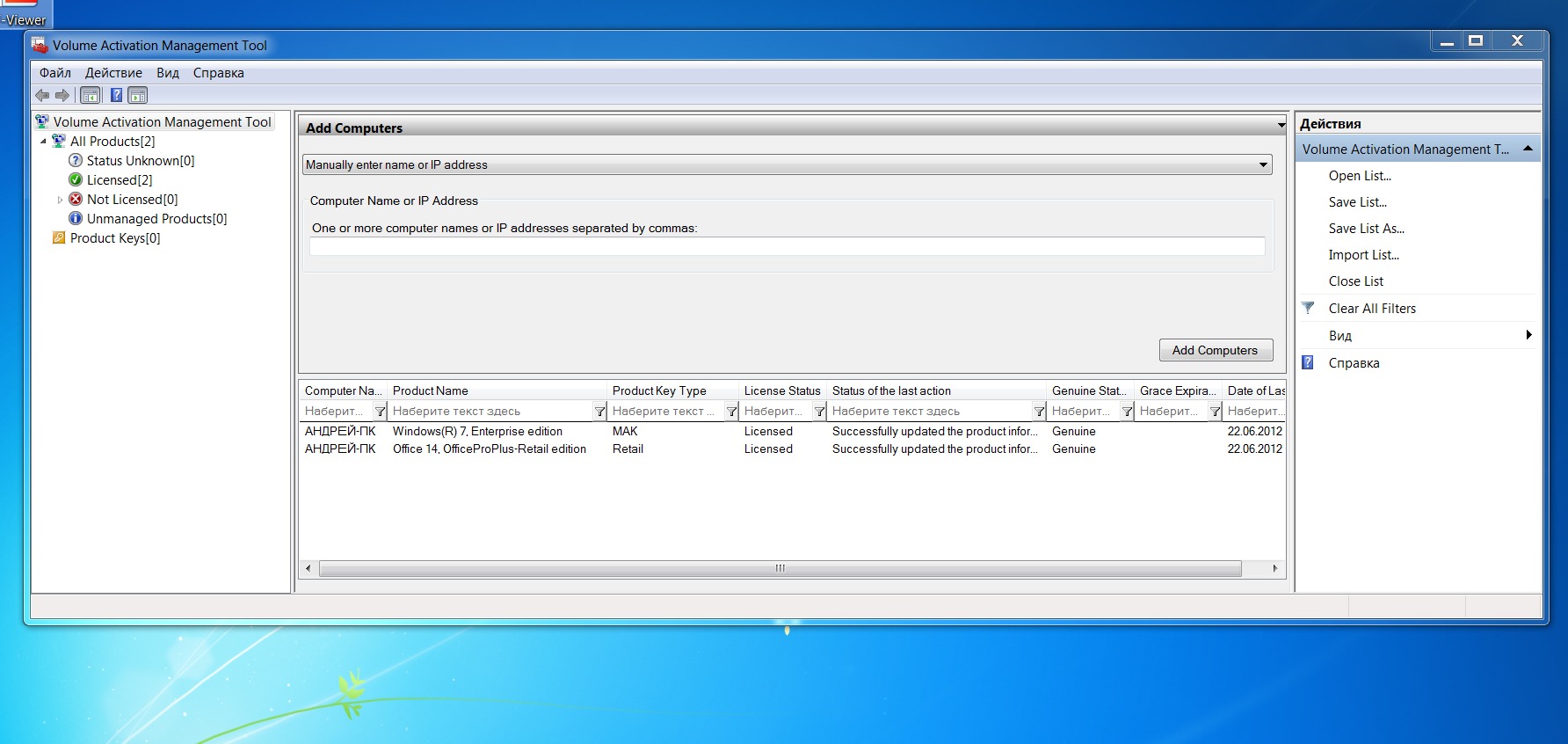
Task: Open the Справка menu in menu bar
Action: click(x=219, y=73)
